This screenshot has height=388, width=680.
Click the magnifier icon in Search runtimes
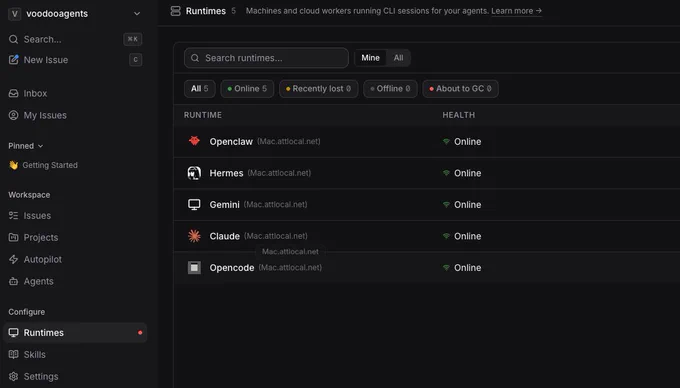195,58
